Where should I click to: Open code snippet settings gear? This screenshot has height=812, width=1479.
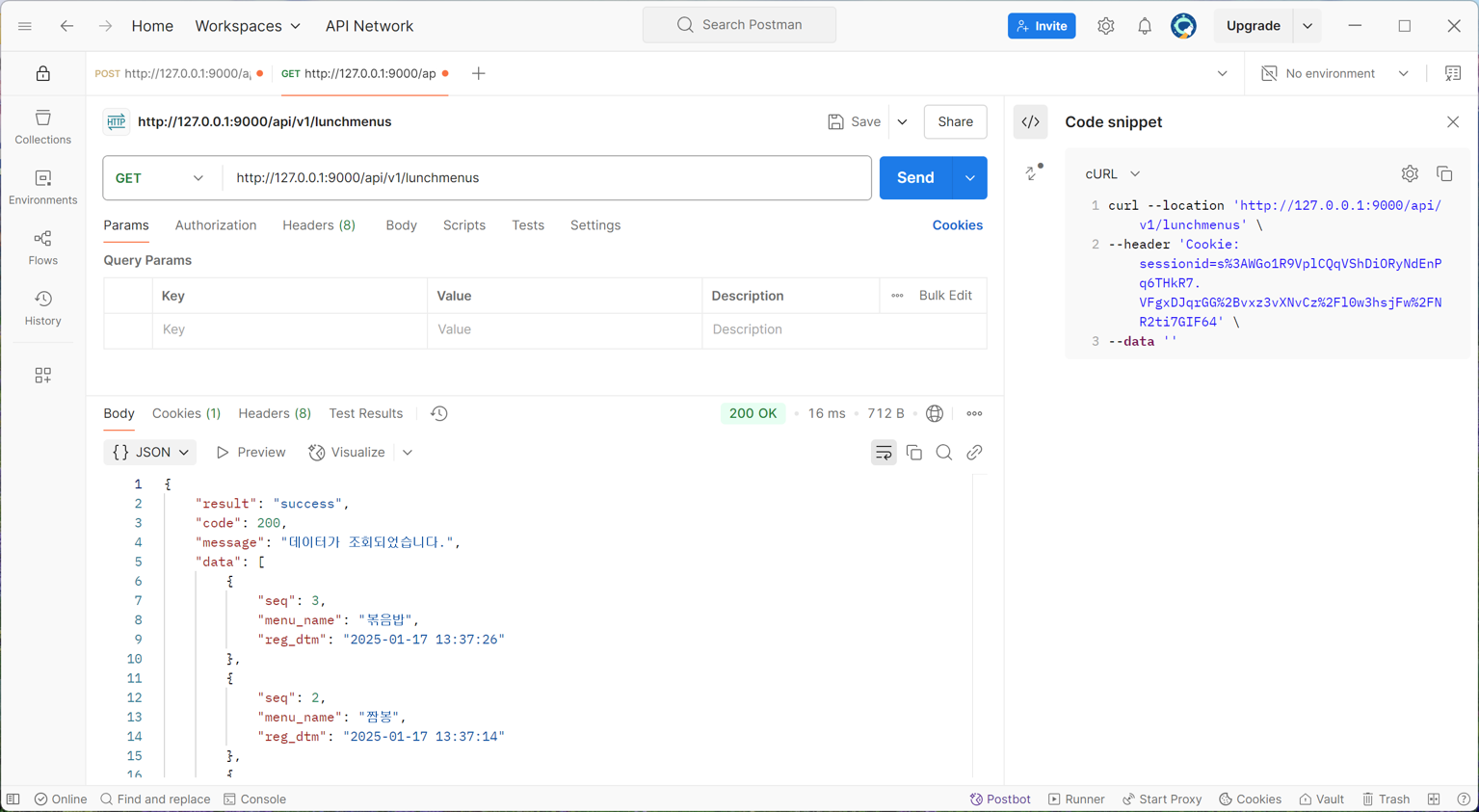pyautogui.click(x=1410, y=174)
